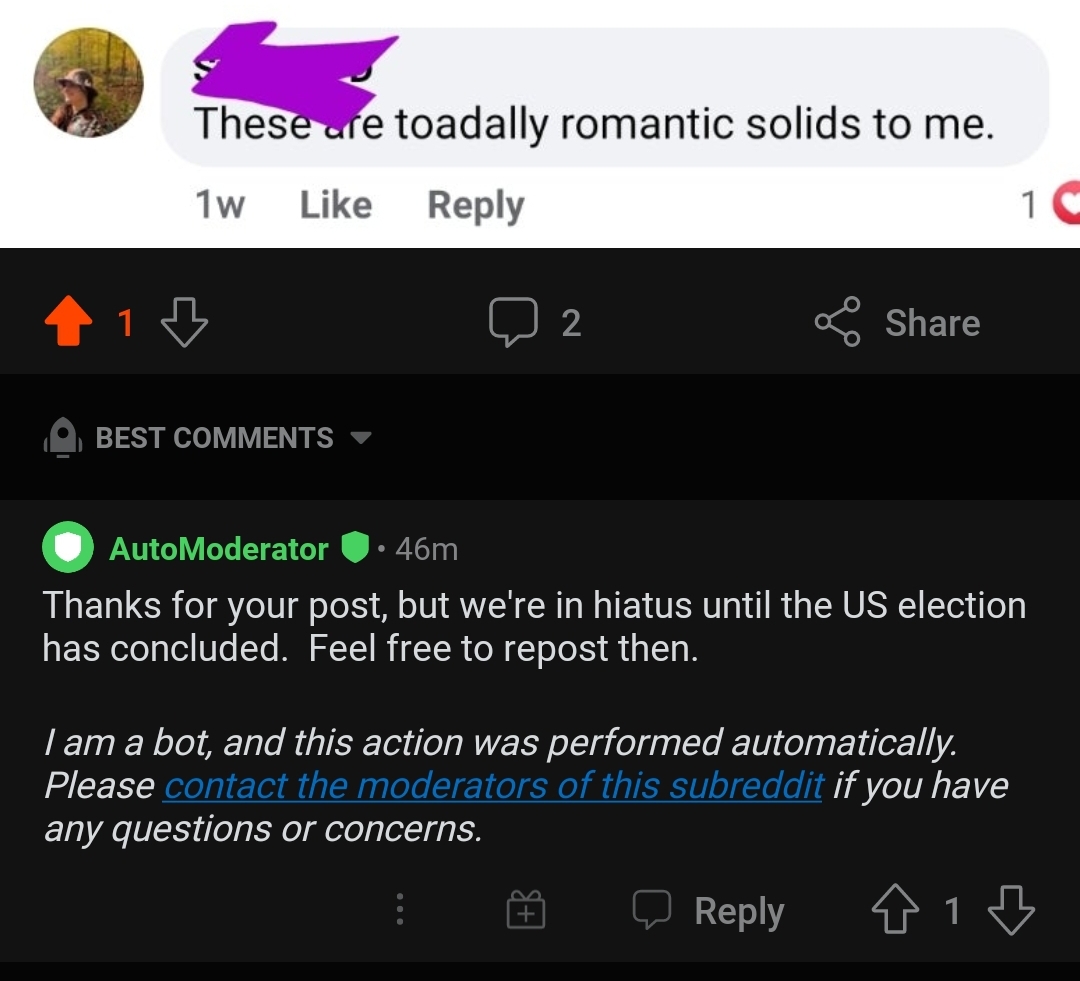Downvote the Reddit post

[185, 322]
